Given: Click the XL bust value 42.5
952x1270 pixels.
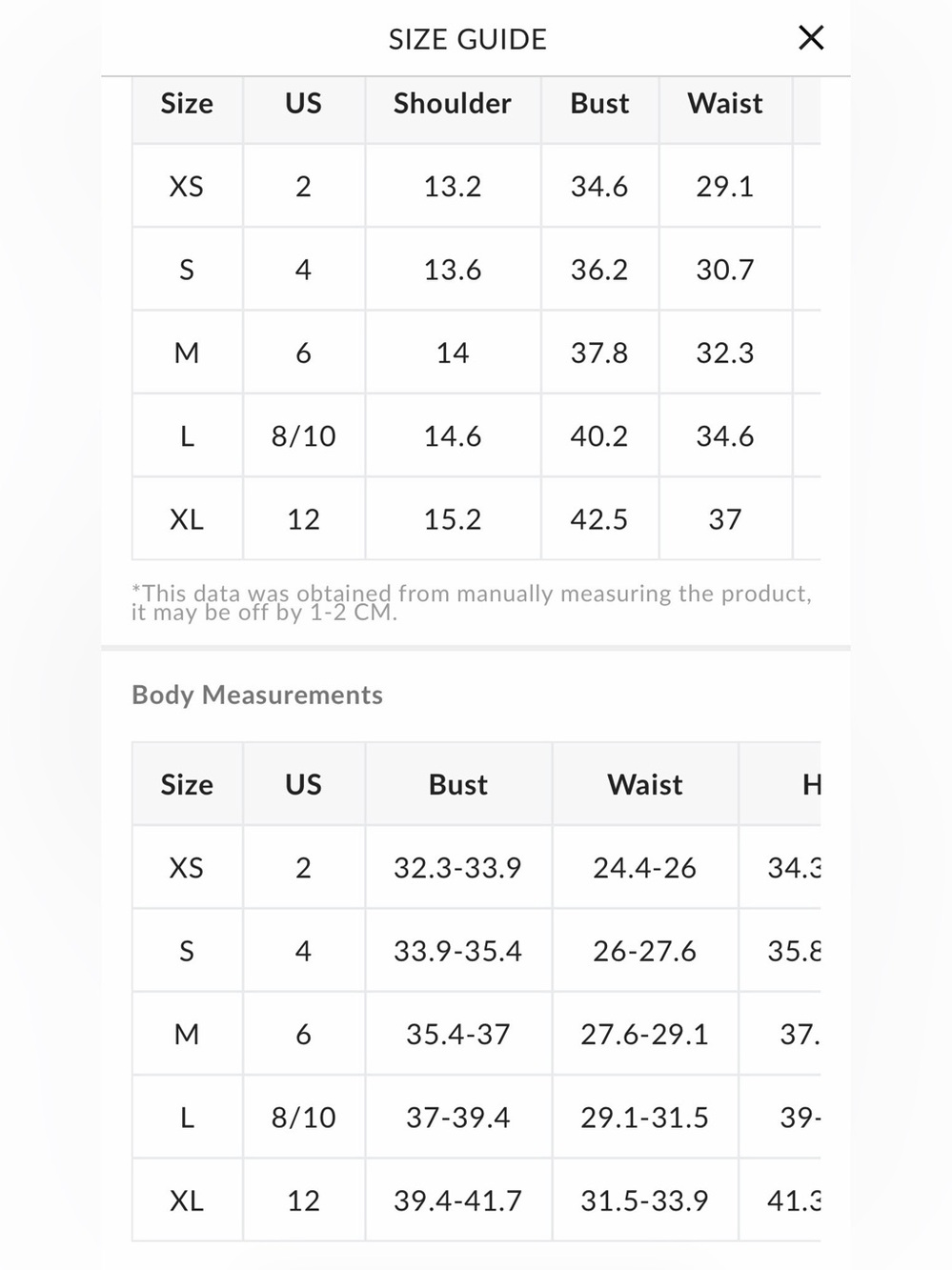Looking at the screenshot, I should 599,519.
